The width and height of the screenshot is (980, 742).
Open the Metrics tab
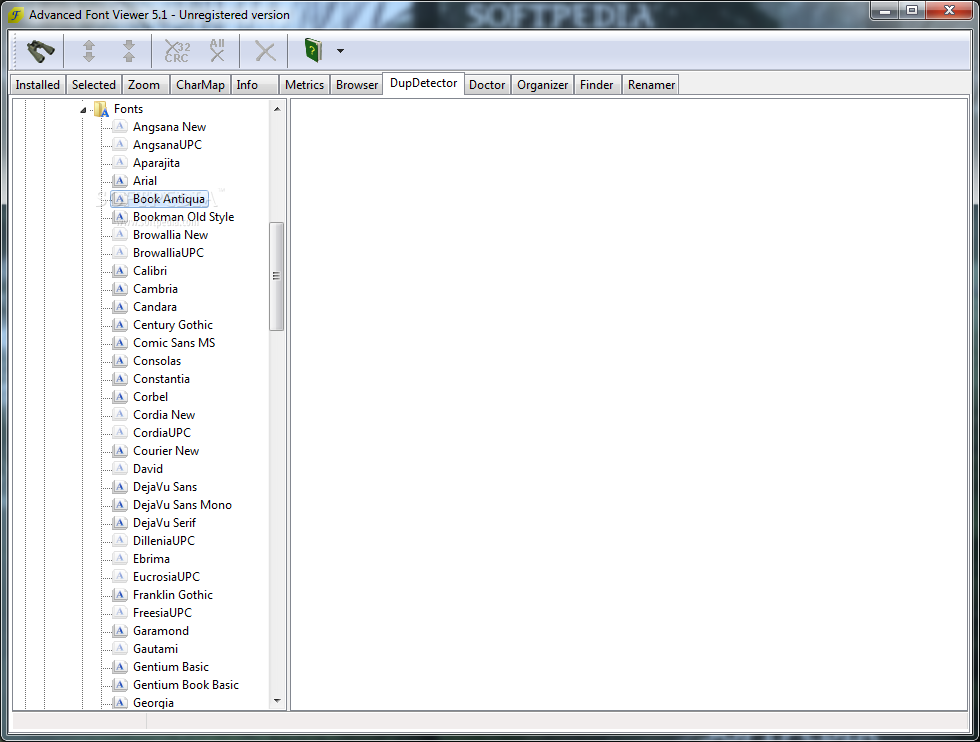(x=304, y=84)
